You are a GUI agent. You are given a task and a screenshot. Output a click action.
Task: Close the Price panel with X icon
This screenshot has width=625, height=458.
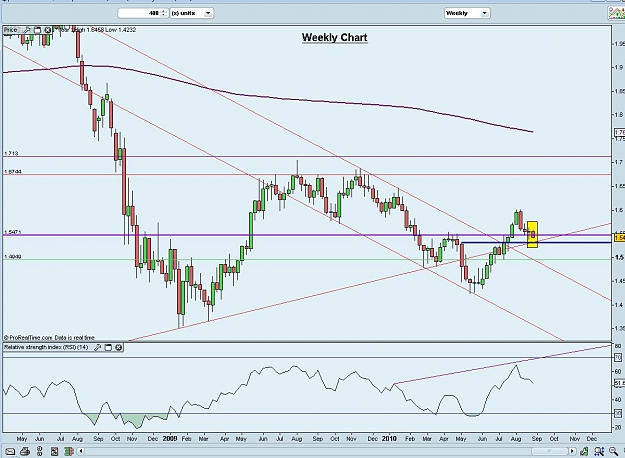pyautogui.click(x=48, y=30)
